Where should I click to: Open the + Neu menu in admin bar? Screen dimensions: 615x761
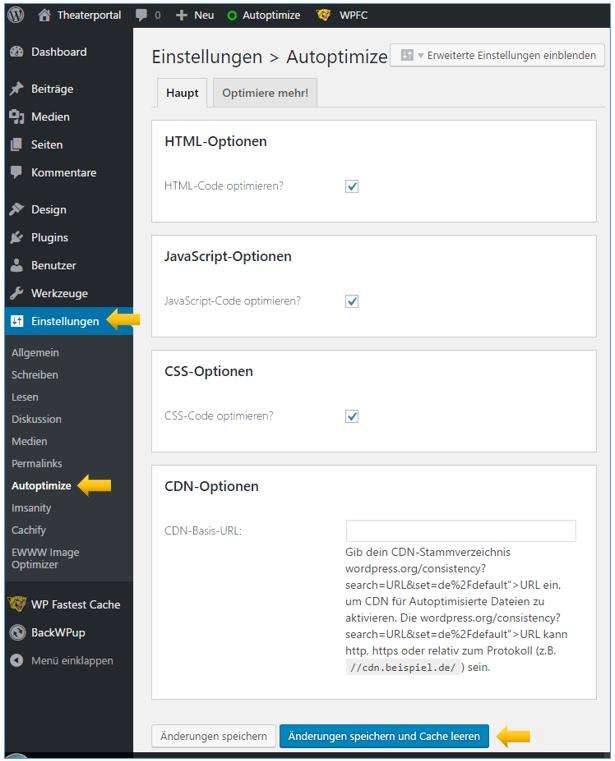[x=195, y=15]
